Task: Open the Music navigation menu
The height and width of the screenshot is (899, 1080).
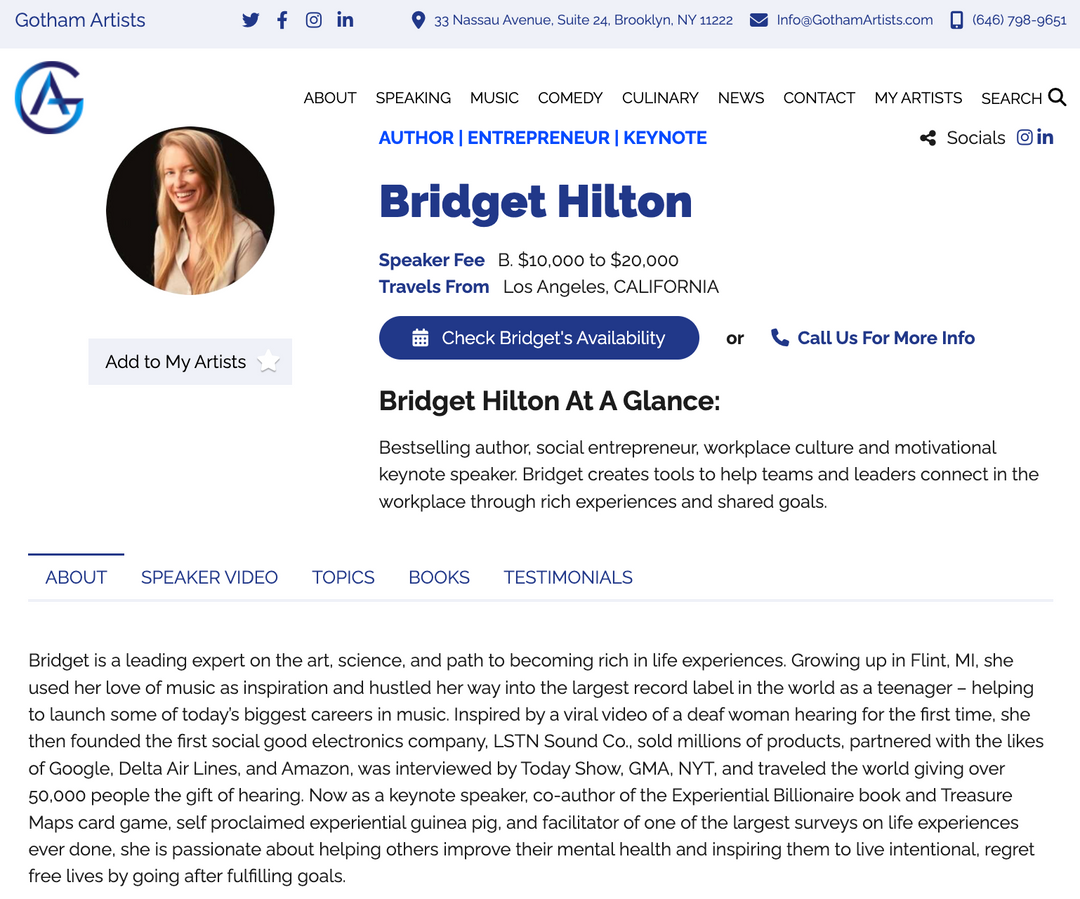Action: tap(494, 98)
